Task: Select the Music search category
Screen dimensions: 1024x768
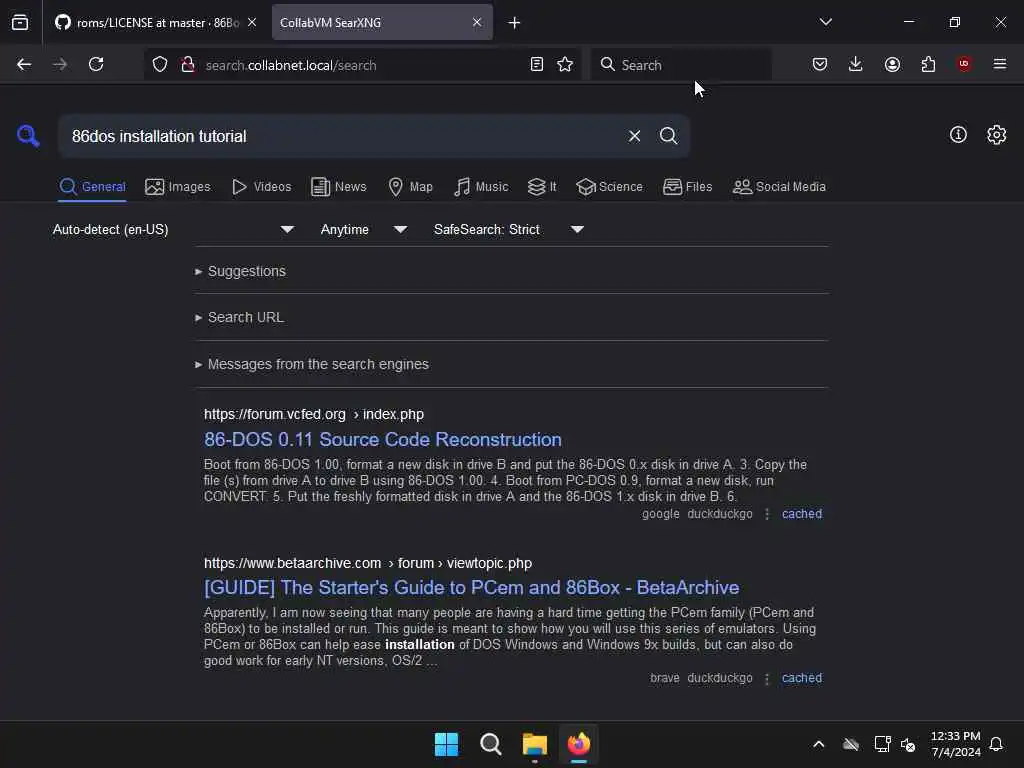Action: (481, 187)
